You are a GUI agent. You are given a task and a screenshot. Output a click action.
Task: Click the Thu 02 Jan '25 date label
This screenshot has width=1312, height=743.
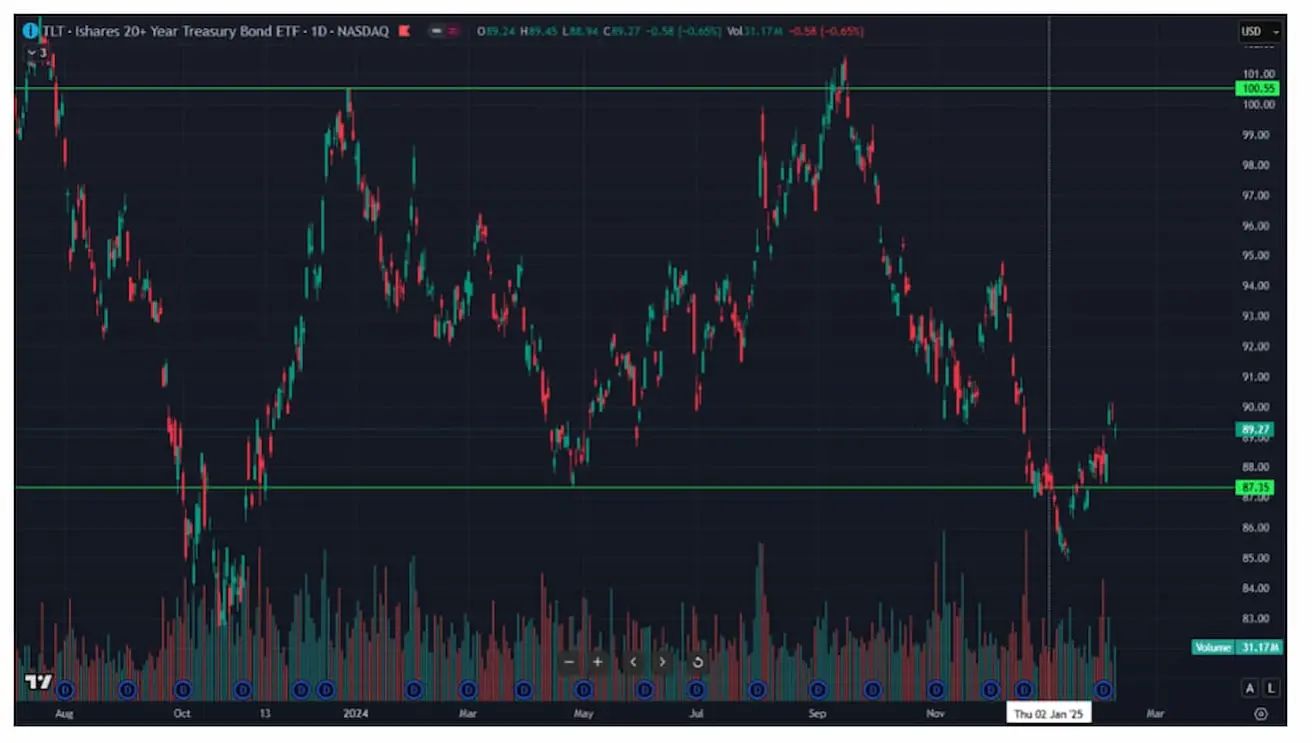coord(1048,714)
